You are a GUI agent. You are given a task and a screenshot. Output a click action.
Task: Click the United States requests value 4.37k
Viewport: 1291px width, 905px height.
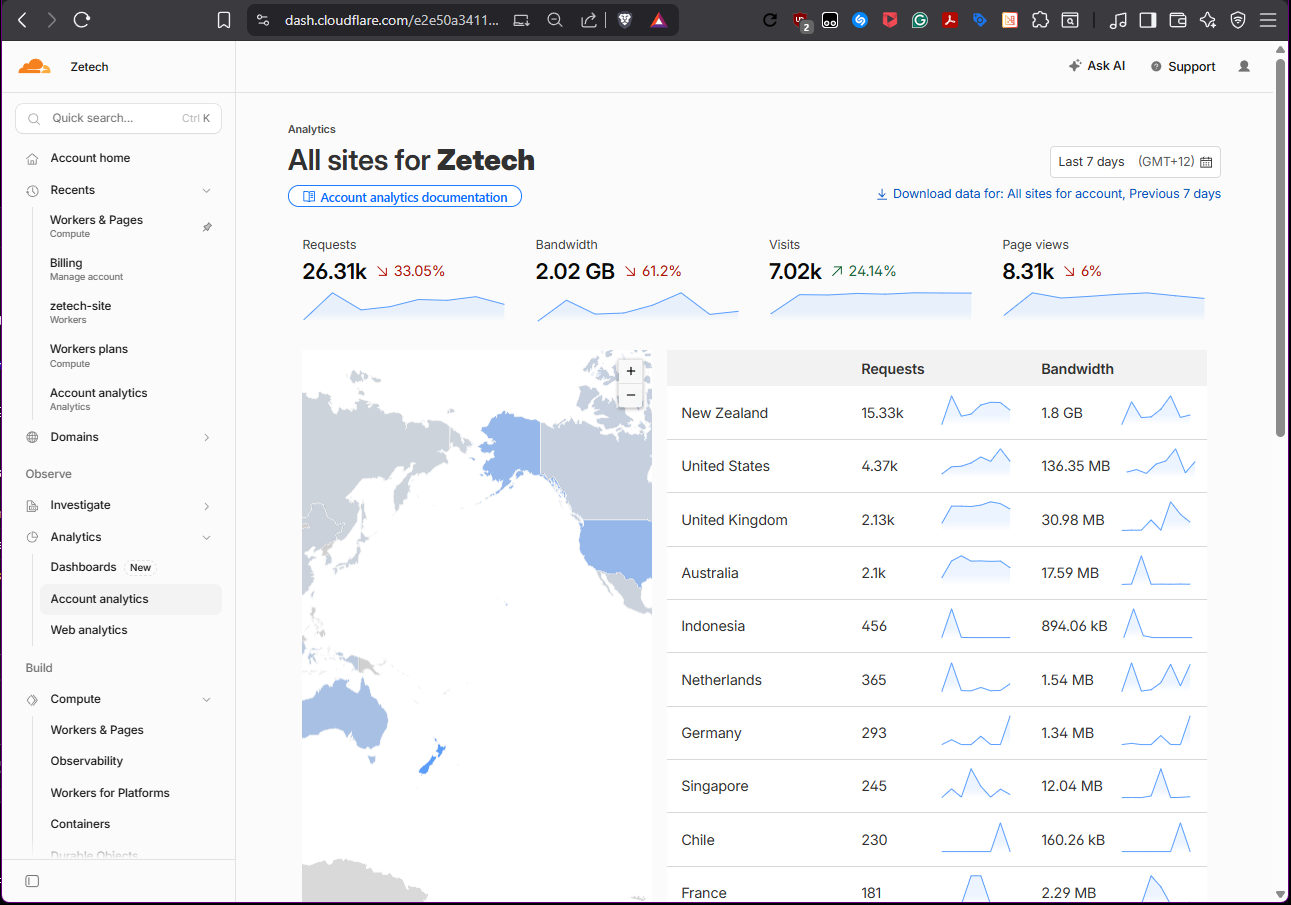pos(880,466)
